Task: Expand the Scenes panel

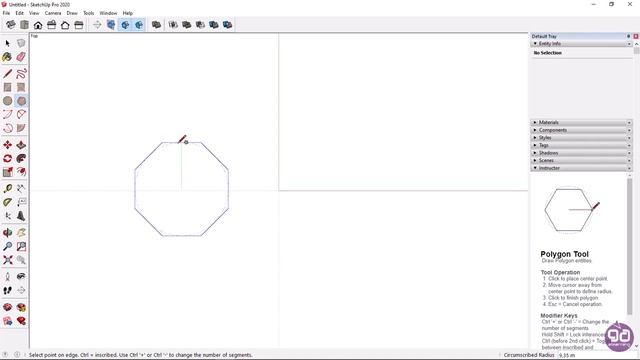Action: (x=581, y=160)
